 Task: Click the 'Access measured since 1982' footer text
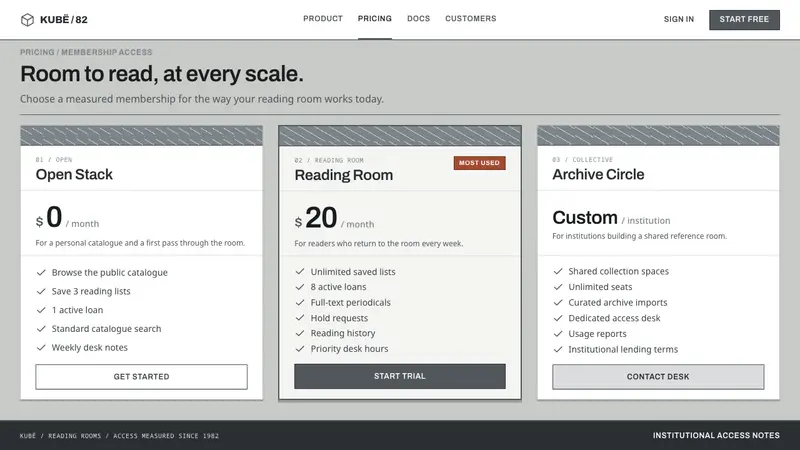click(x=166, y=436)
